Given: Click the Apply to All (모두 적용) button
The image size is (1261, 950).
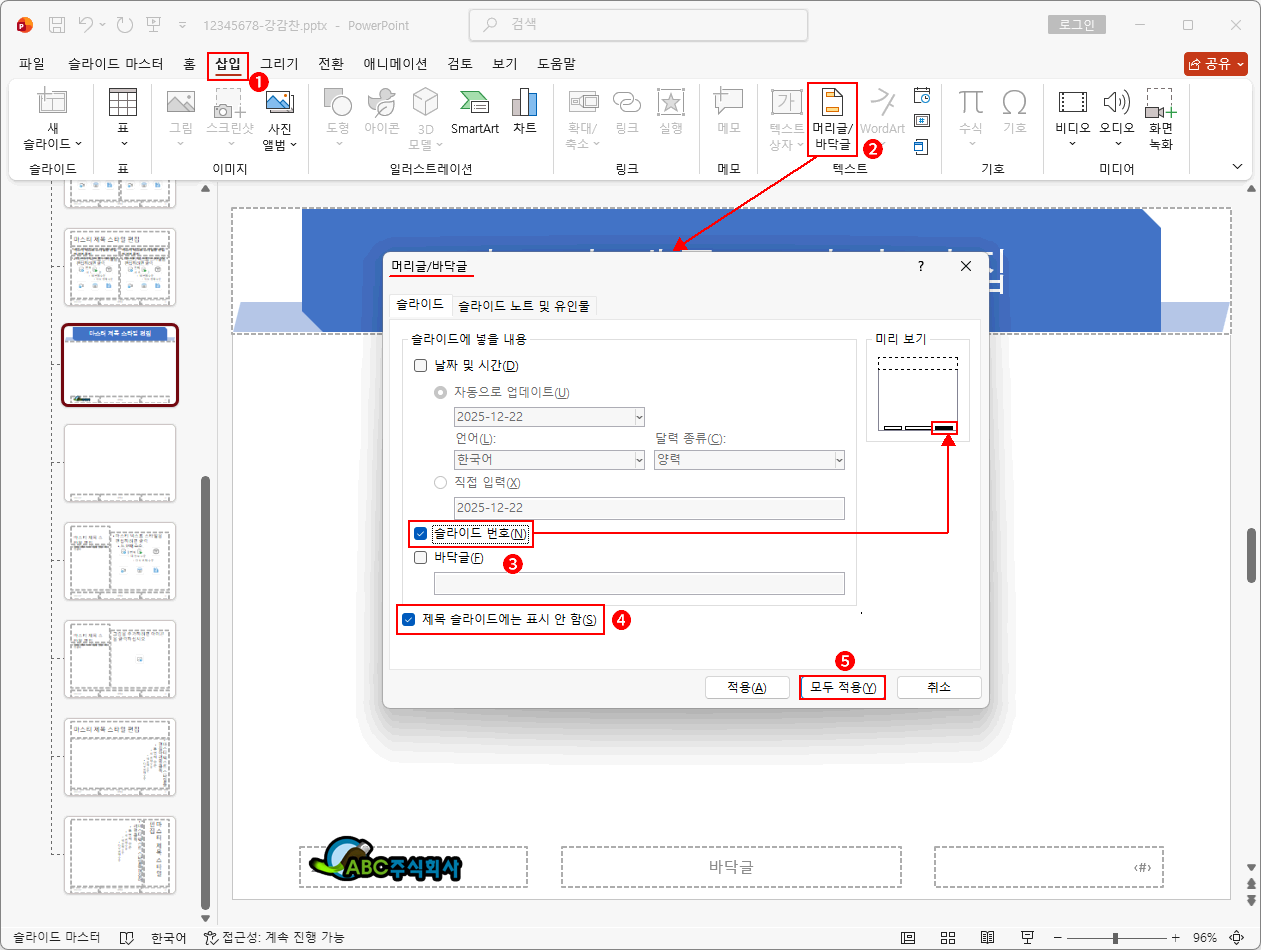Looking at the screenshot, I should tap(842, 688).
